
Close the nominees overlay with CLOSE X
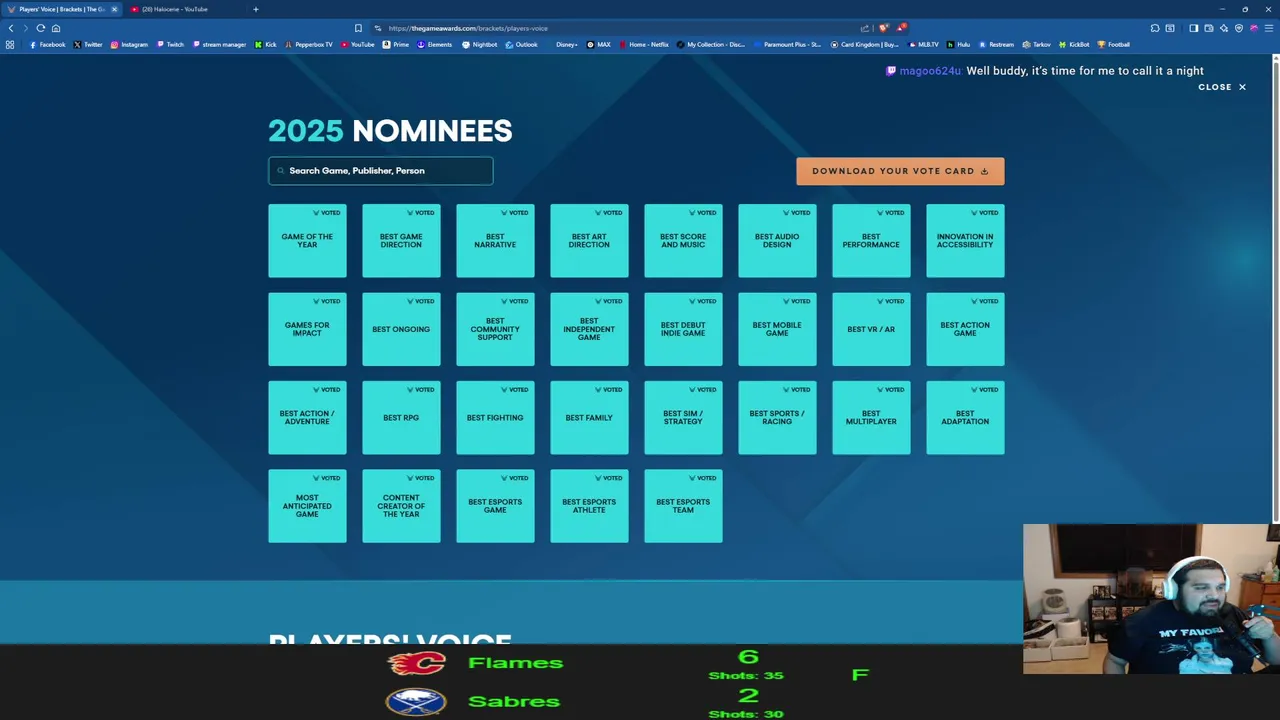pos(1222,87)
